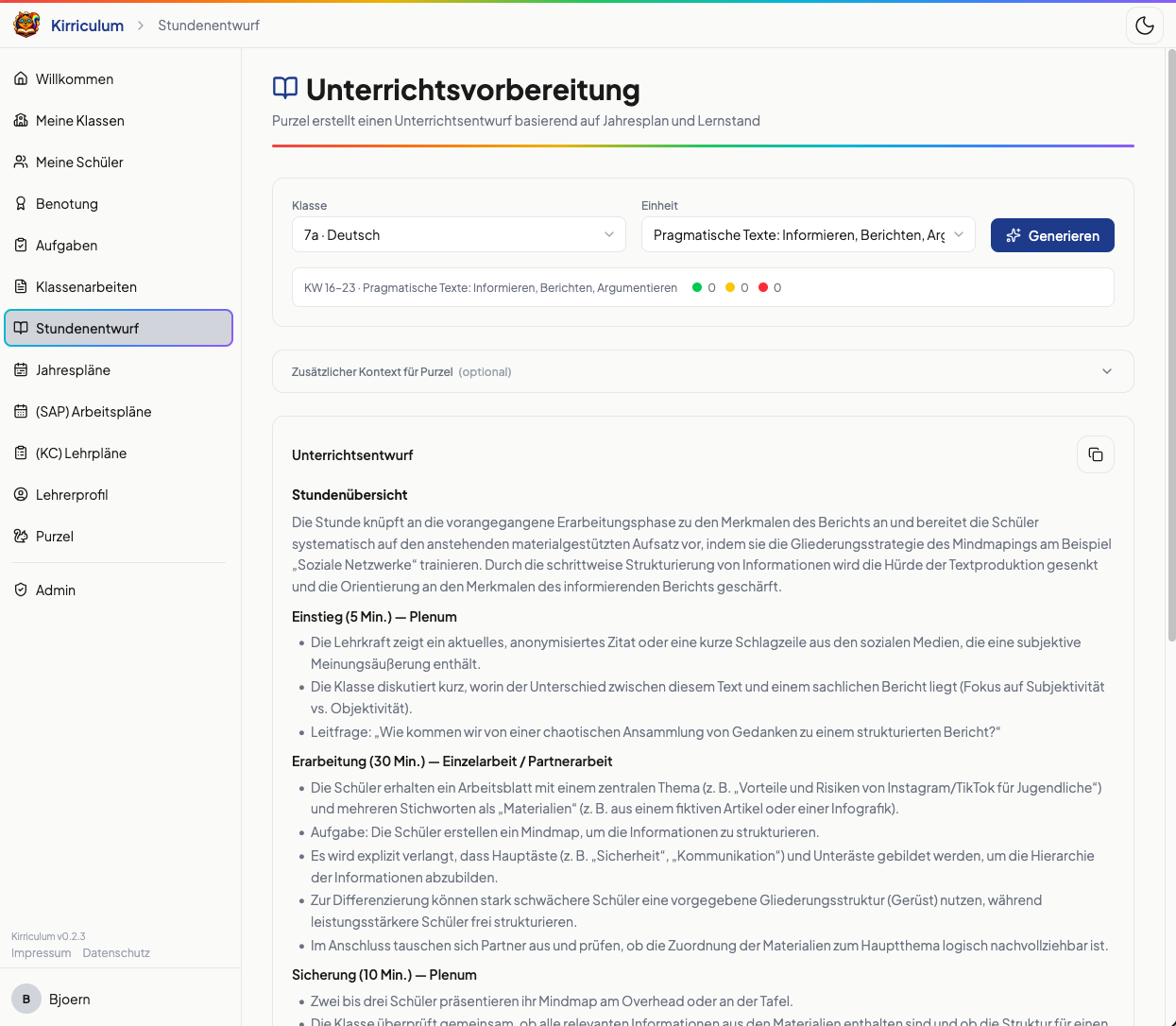Click the Aufgabe Mindmap bullet line
Viewport: 1176px width, 1026px height.
tap(565, 831)
